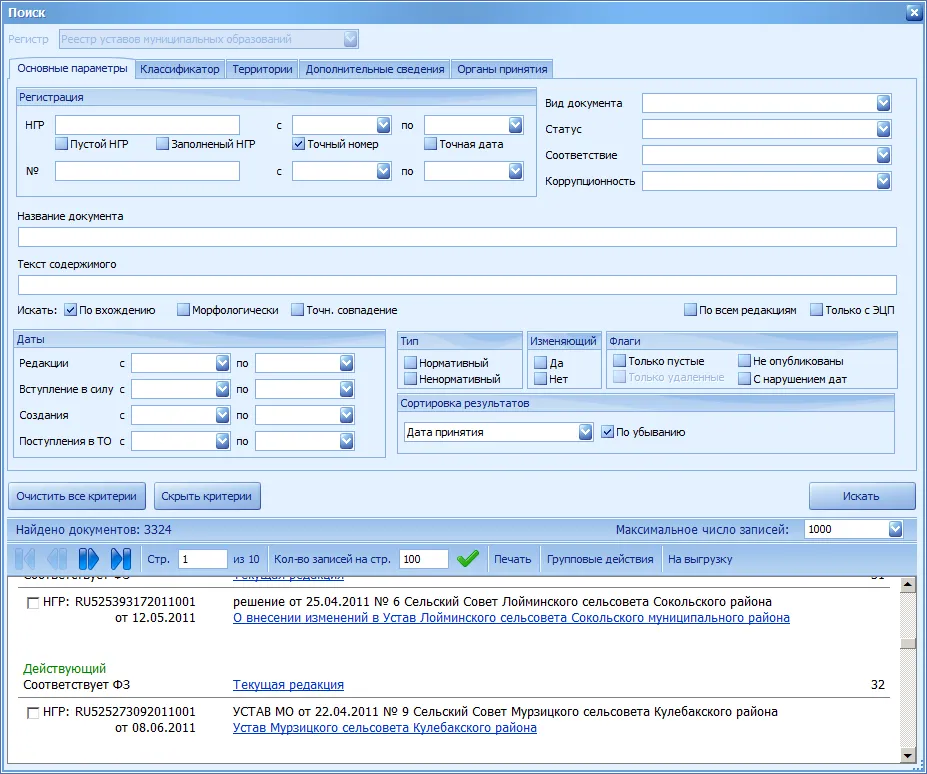Enable the Заполненый НГР checkbox
Image resolution: width=927 pixels, height=774 pixels.
tap(163, 144)
